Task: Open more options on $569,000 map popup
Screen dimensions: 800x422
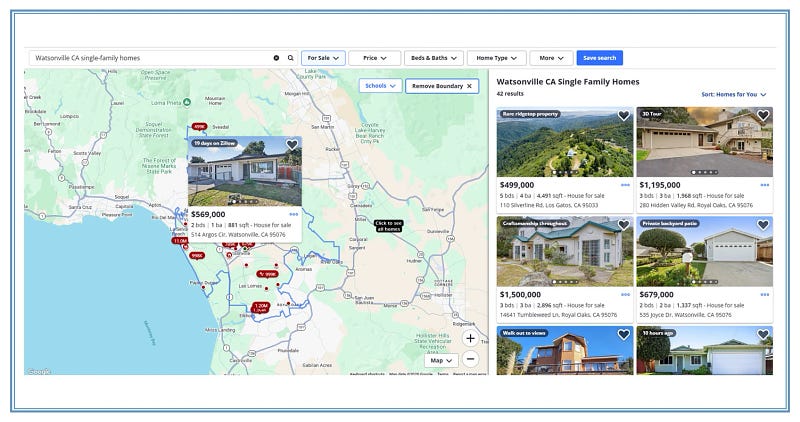Action: [294, 214]
